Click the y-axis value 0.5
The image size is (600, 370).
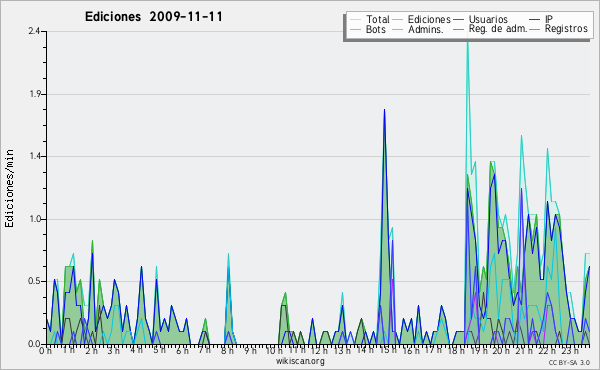click(34, 281)
